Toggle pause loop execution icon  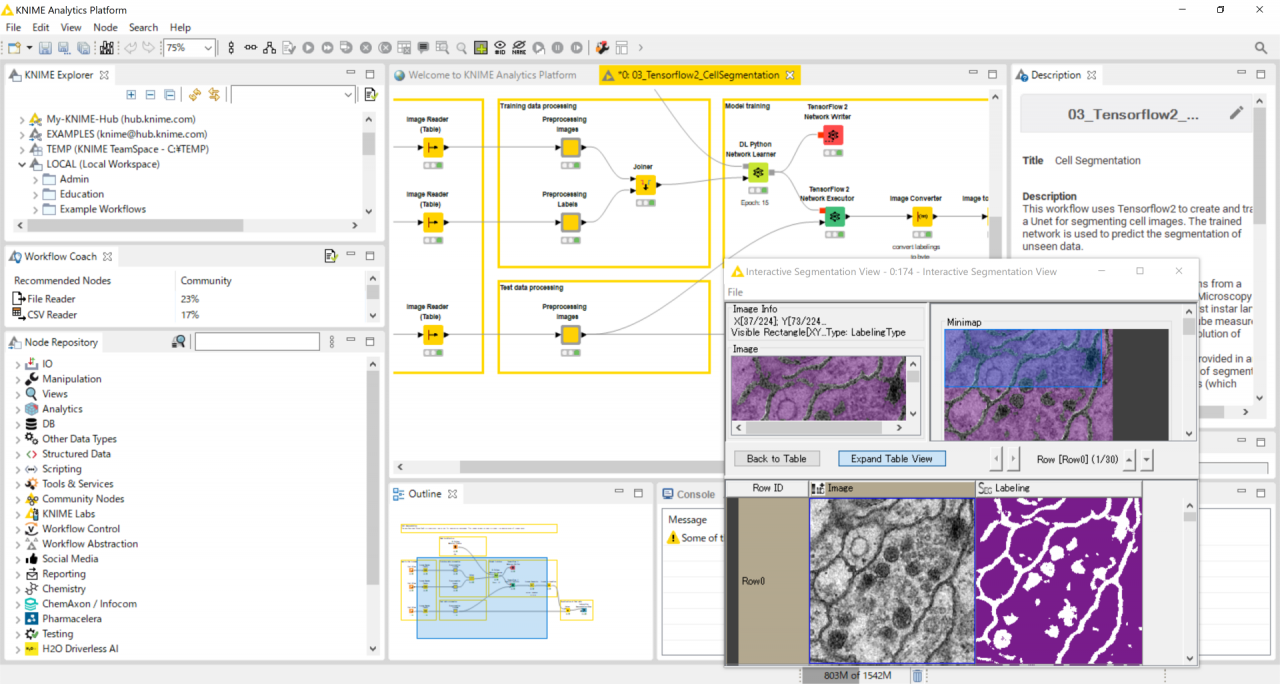[x=557, y=47]
